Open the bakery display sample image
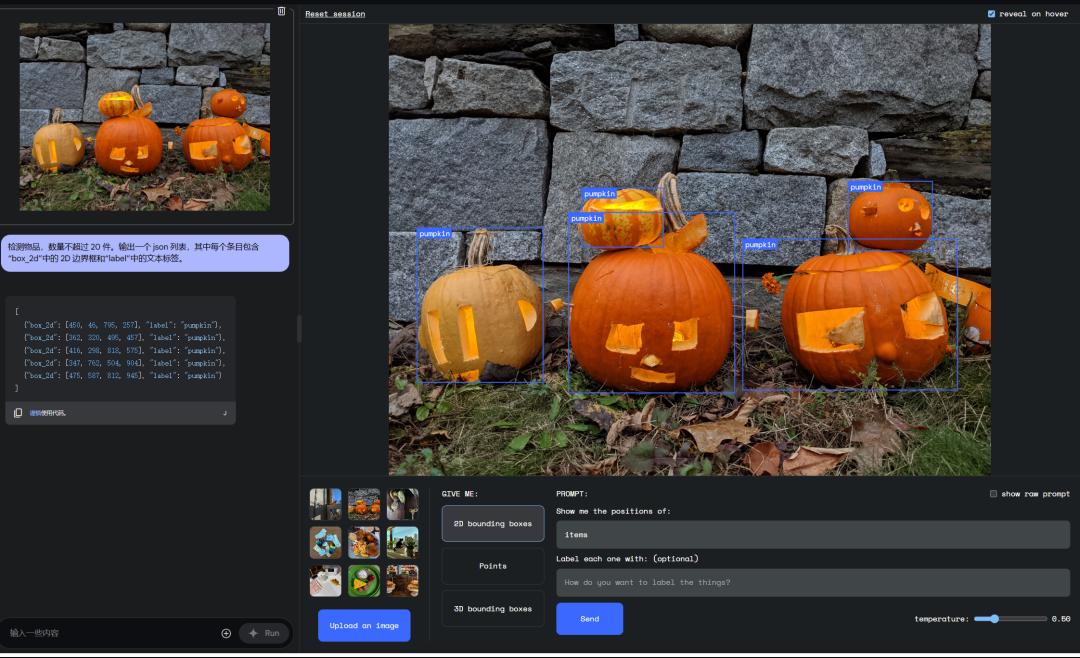Image resolution: width=1080 pixels, height=658 pixels. coord(402,581)
